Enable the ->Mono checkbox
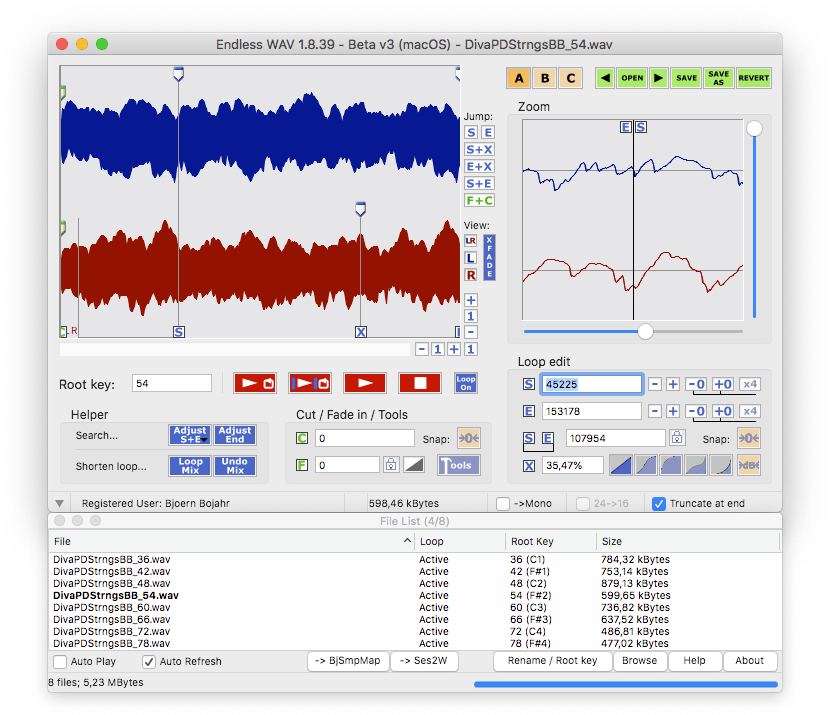This screenshot has width=834, height=715. click(x=503, y=503)
